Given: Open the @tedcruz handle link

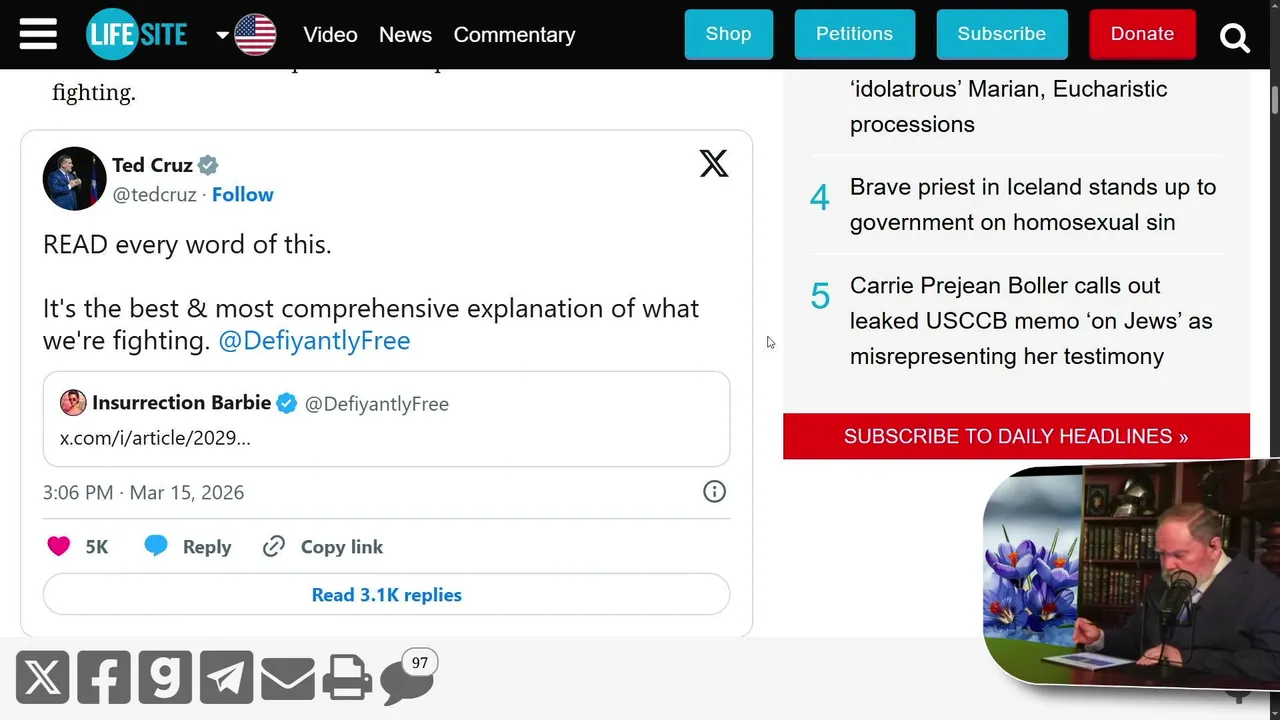Looking at the screenshot, I should 154,194.
